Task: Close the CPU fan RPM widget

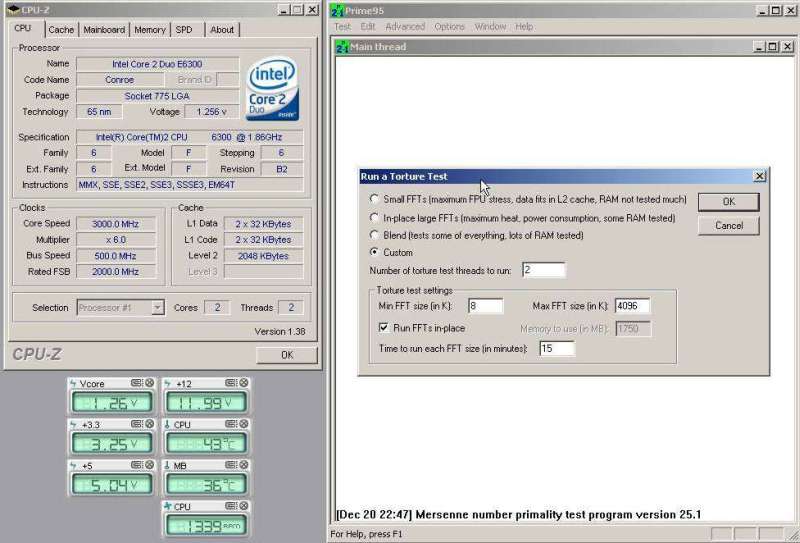Action: [x=244, y=506]
